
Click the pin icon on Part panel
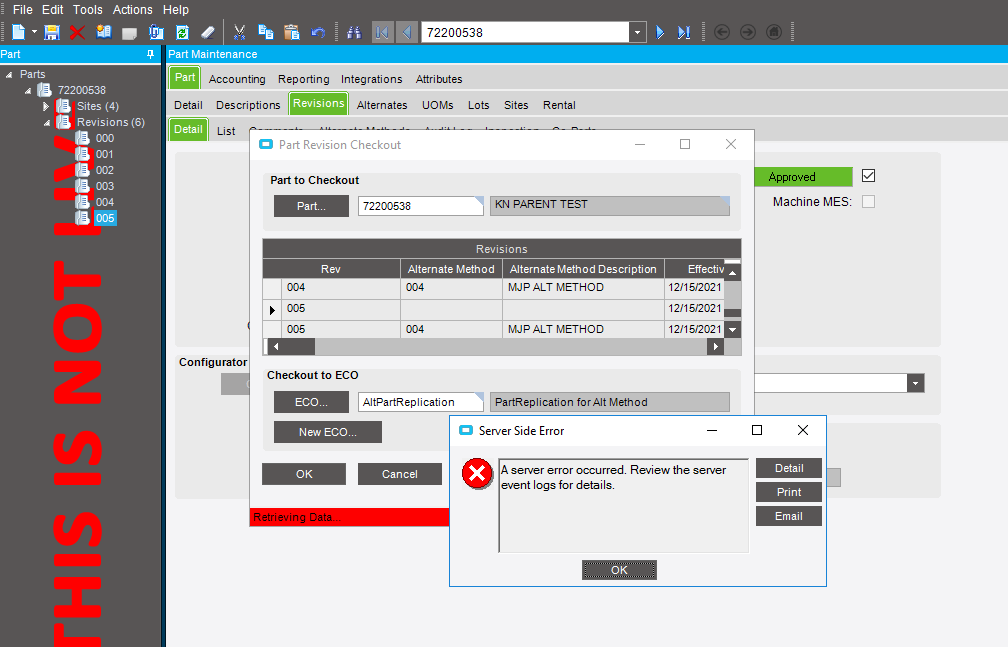tap(150, 55)
